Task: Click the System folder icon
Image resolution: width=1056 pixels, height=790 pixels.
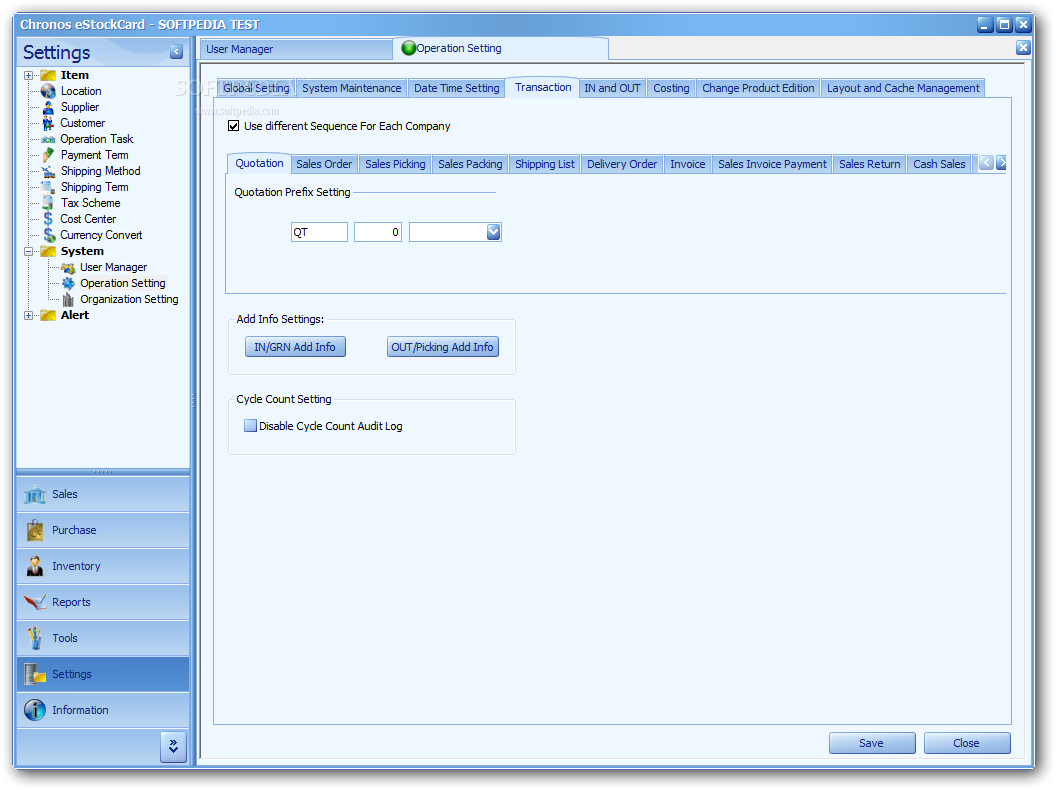Action: click(x=48, y=251)
